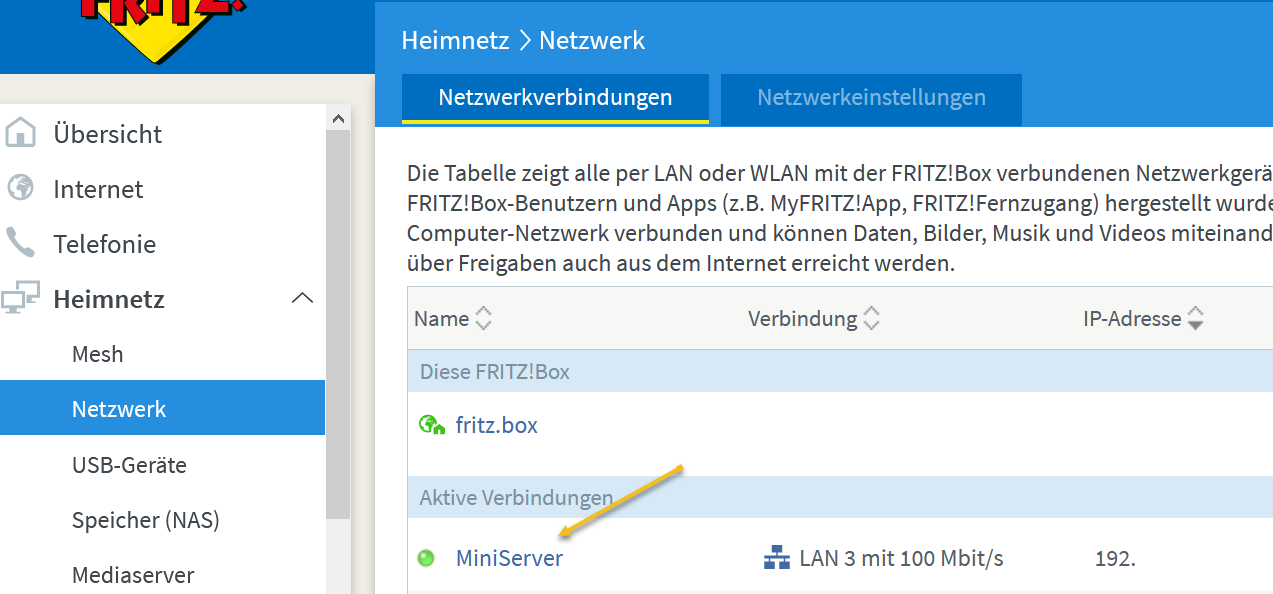The height and width of the screenshot is (594, 1273).
Task: Select the Netzwerk submenu item
Action: pyautogui.click(x=163, y=408)
